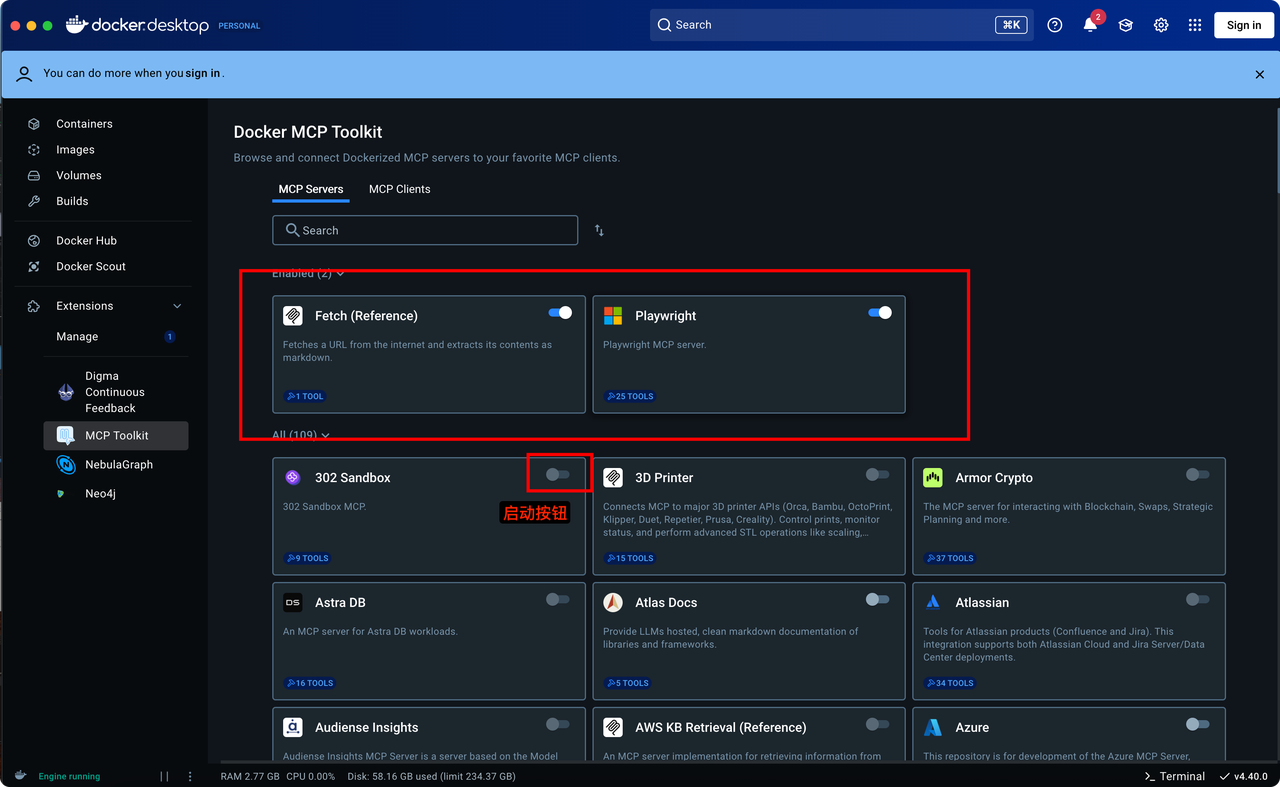Enable the Astra DB toggle

[x=558, y=600]
